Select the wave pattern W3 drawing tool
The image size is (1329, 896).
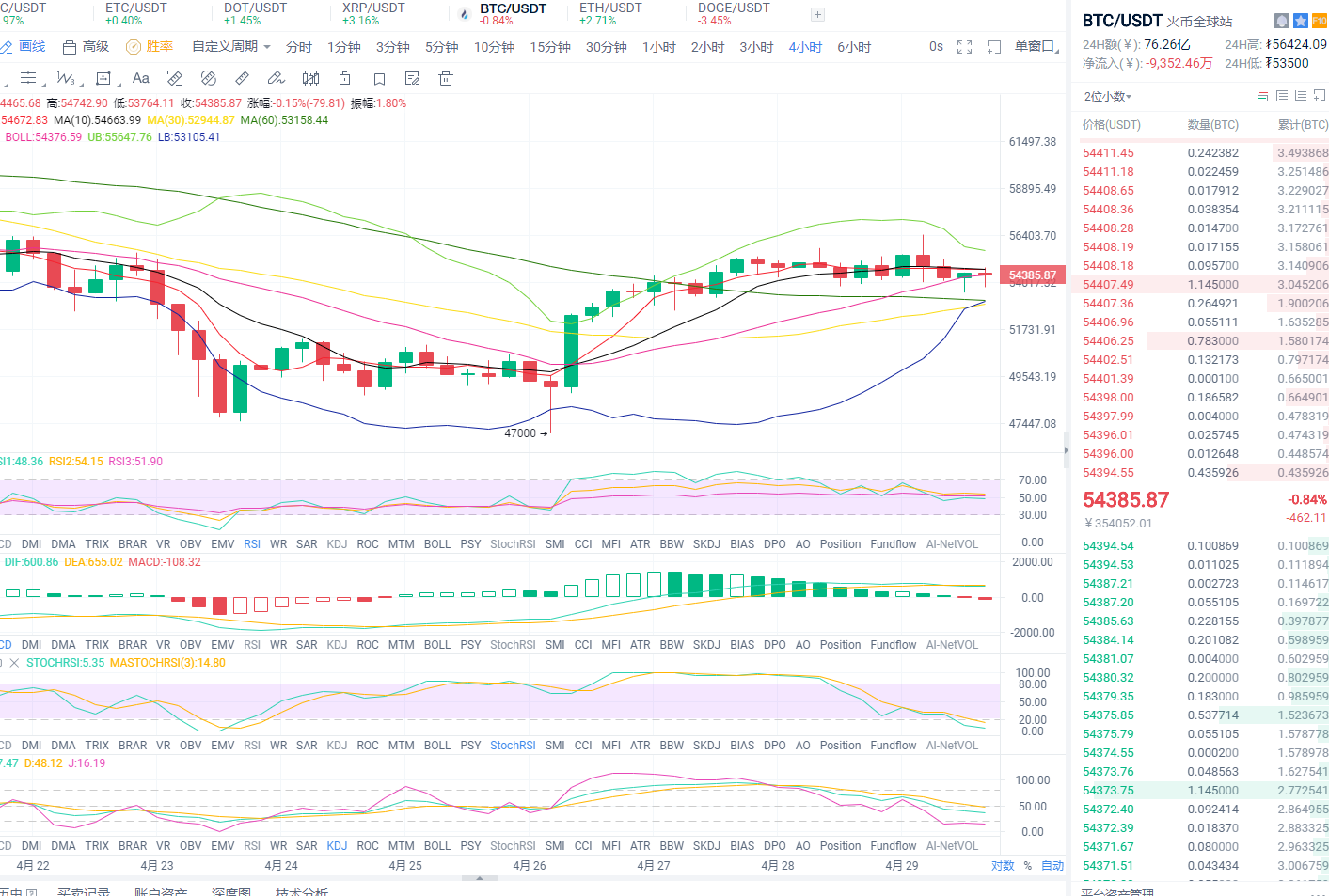coord(66,79)
